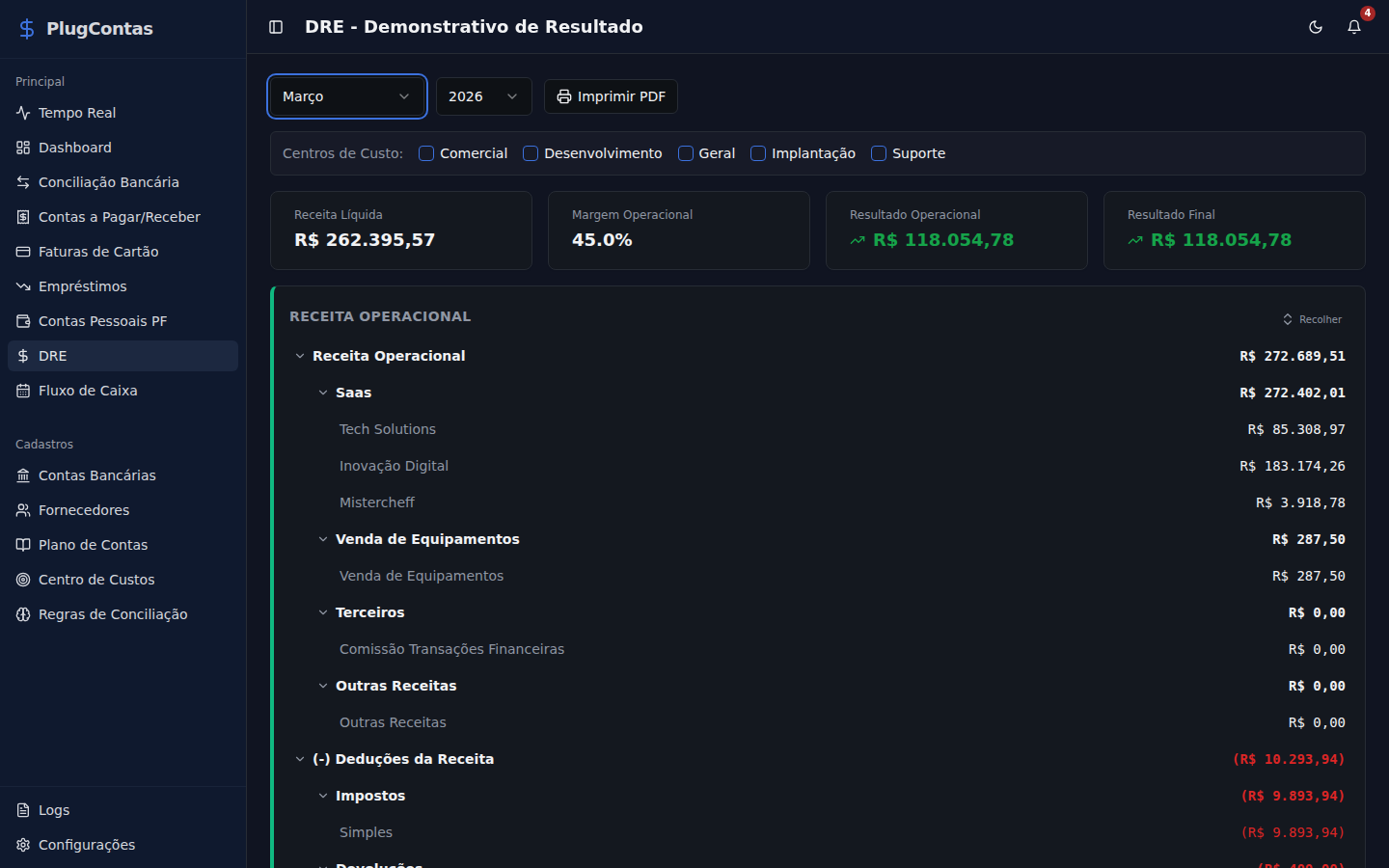
Task: Open Centro de Custos from sidebar
Action: pos(96,579)
